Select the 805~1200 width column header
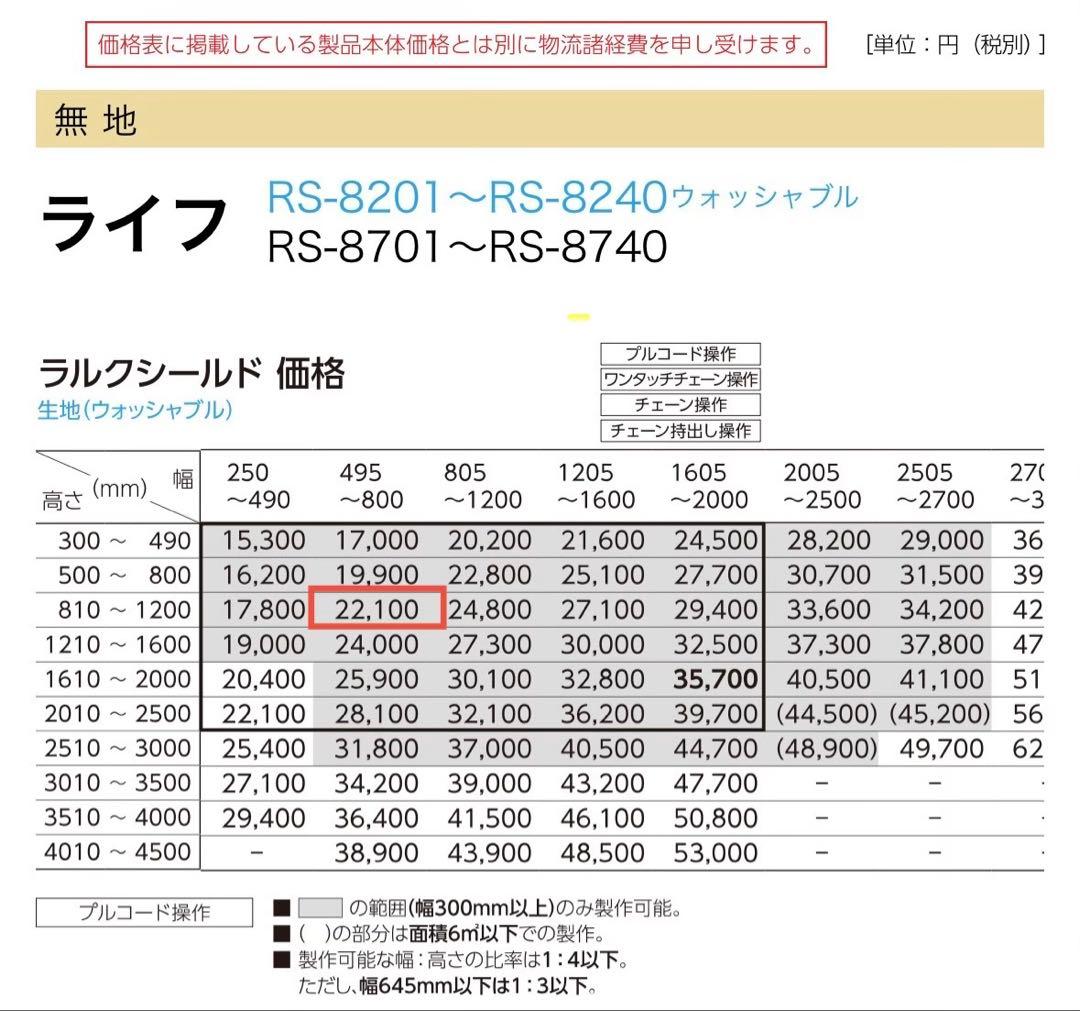 click(x=483, y=486)
